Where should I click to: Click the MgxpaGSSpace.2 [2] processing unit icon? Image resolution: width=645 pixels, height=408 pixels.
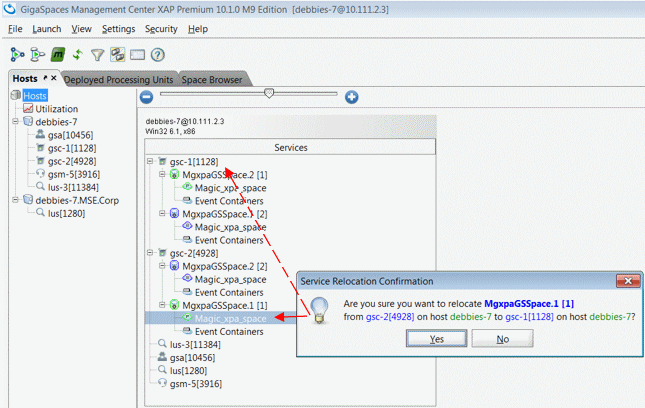174,266
